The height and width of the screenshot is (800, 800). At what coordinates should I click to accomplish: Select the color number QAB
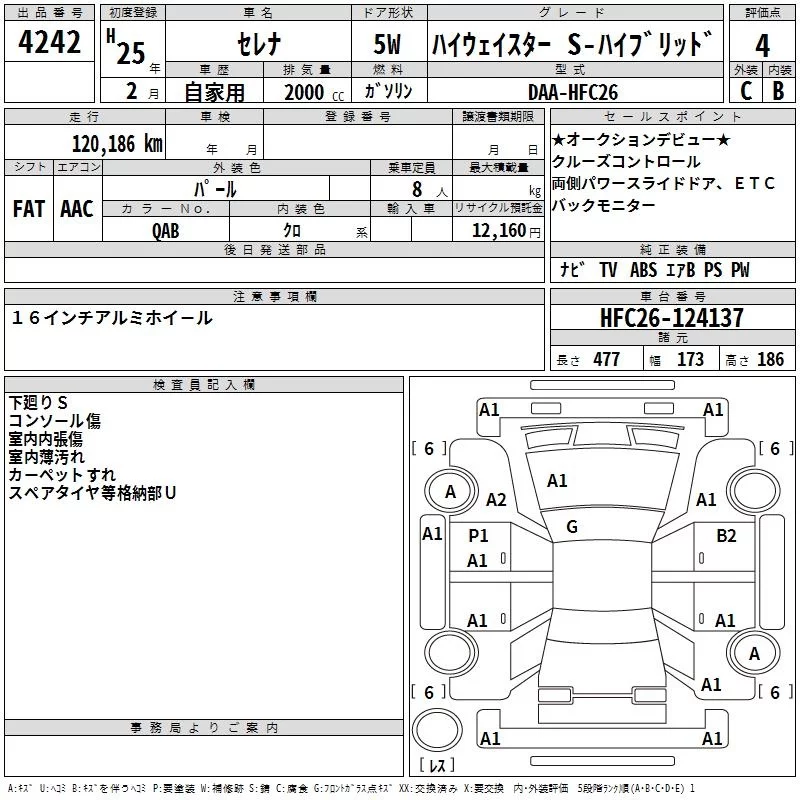(166, 231)
